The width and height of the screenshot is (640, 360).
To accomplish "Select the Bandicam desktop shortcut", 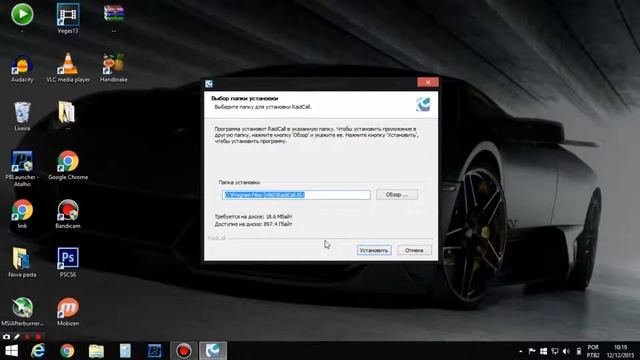I will (68, 213).
